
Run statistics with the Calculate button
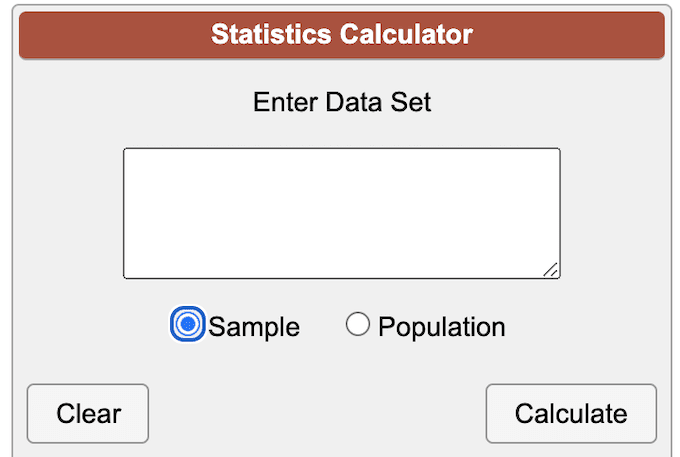click(x=571, y=413)
